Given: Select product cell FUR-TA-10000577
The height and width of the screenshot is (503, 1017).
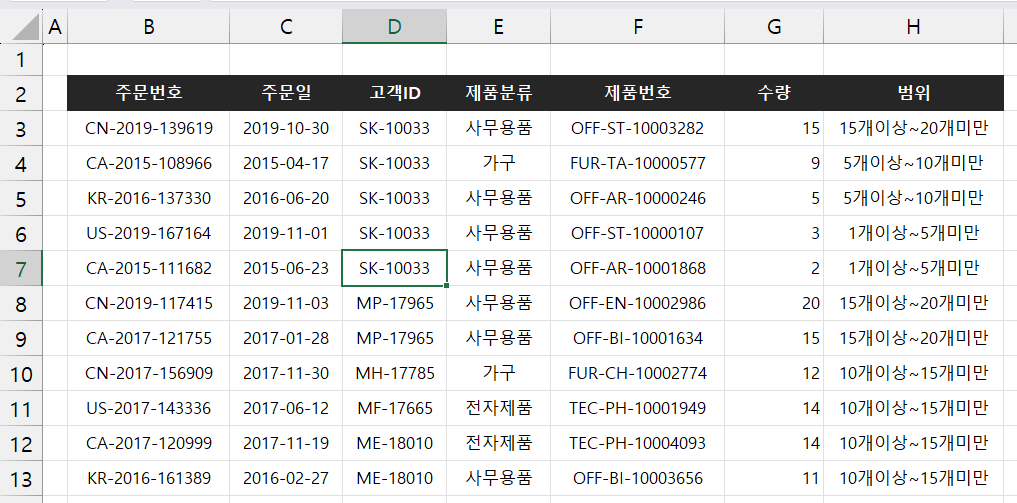Looking at the screenshot, I should coord(638,163).
